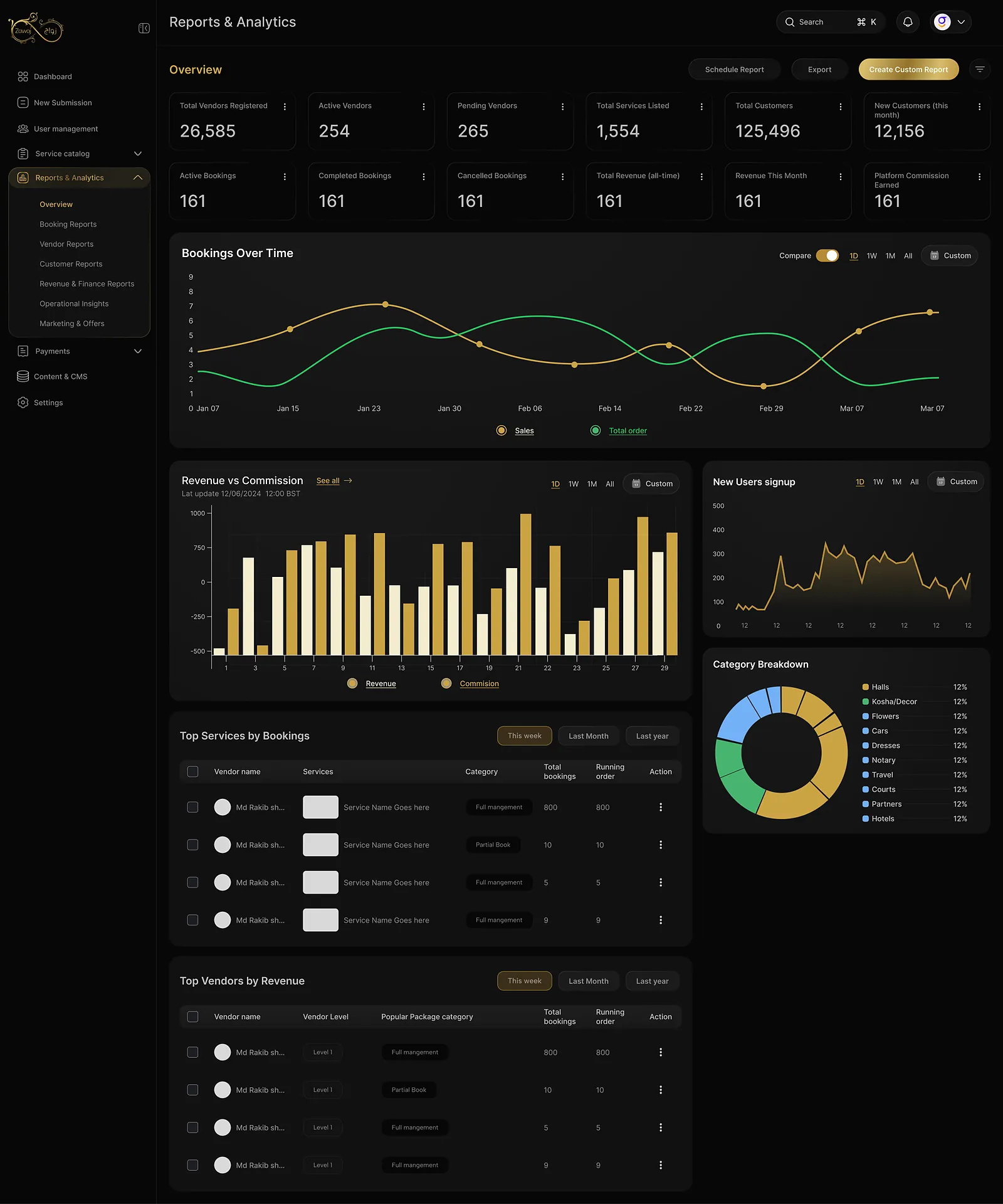Viewport: 1003px width, 1204px height.
Task: Click the User management people icon
Action: (23, 129)
